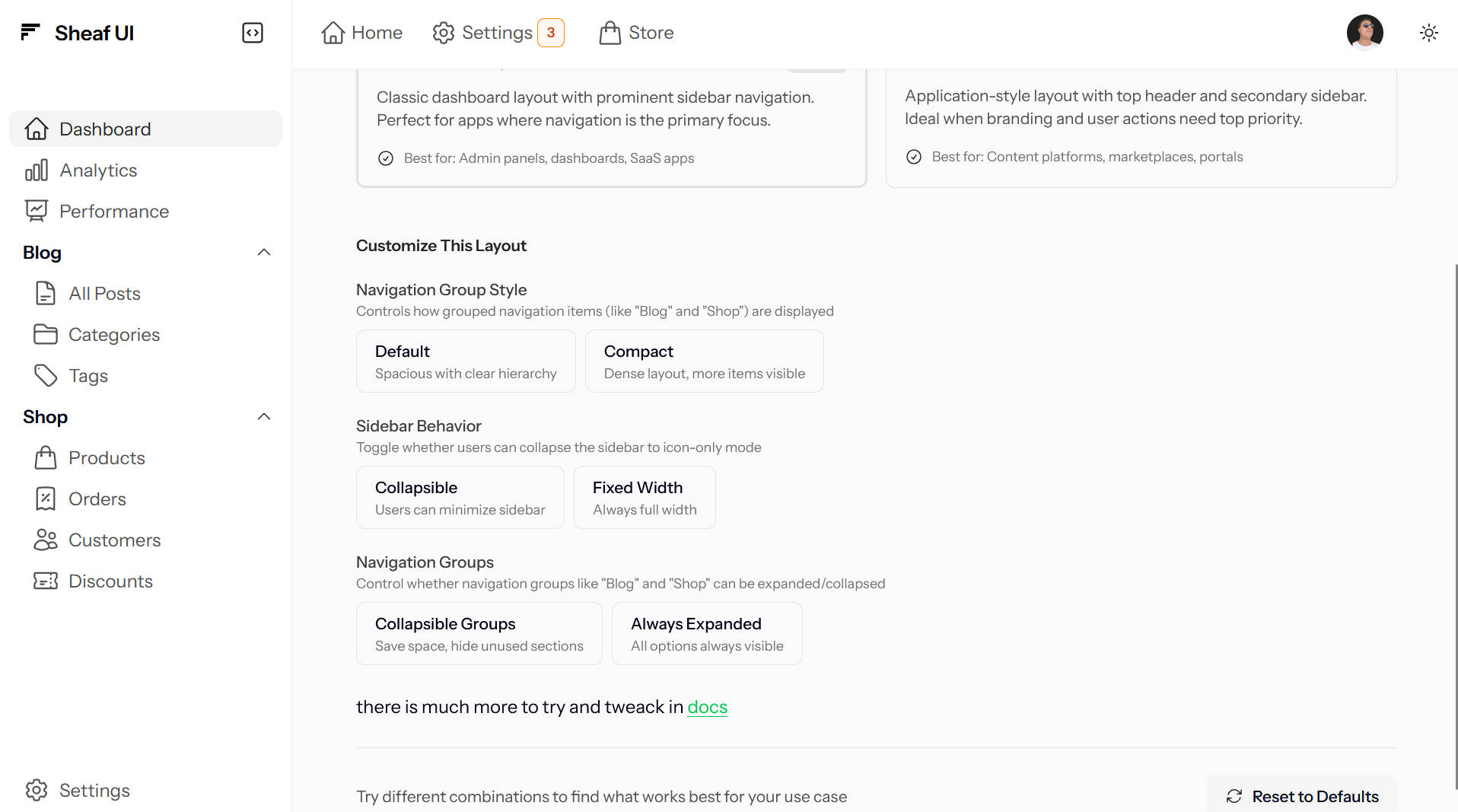Click the Orders receipt icon
Viewport: 1458px width, 812px height.
[x=46, y=498]
